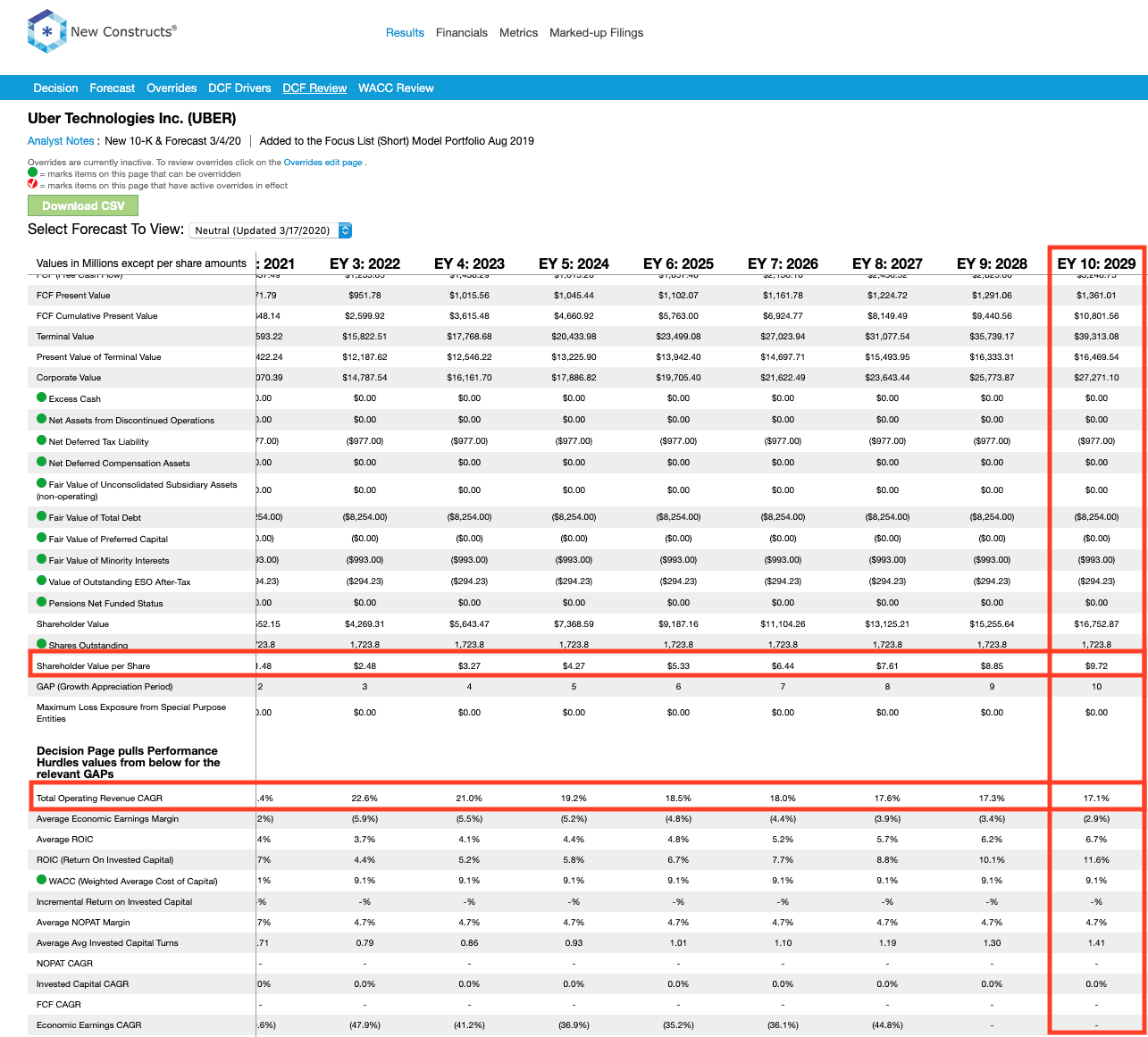Screen dimensions: 1148x1037
Task: Open the Analyst Notes link
Action: coord(61,140)
